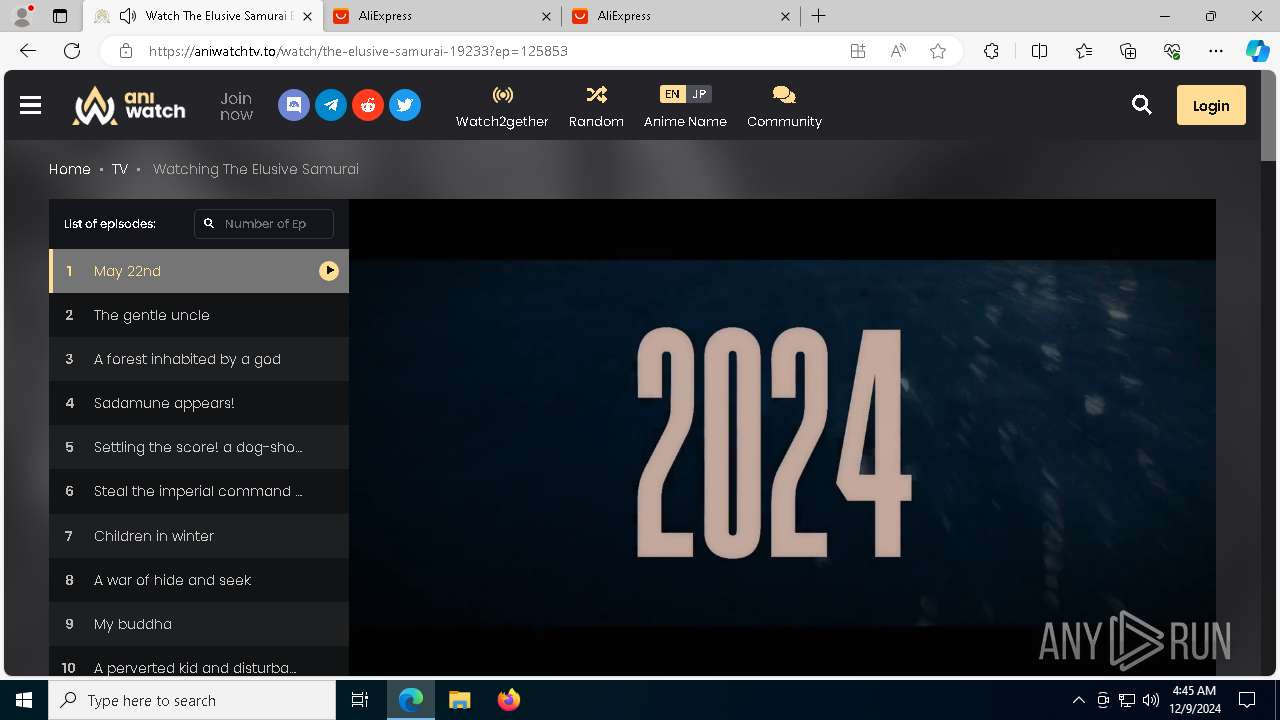
Task: Mute the audio icon on the Elusive Samurai tab
Action: [x=127, y=16]
